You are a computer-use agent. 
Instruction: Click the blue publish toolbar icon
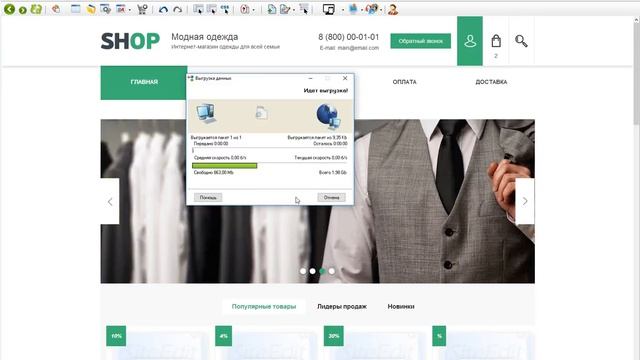353,9
